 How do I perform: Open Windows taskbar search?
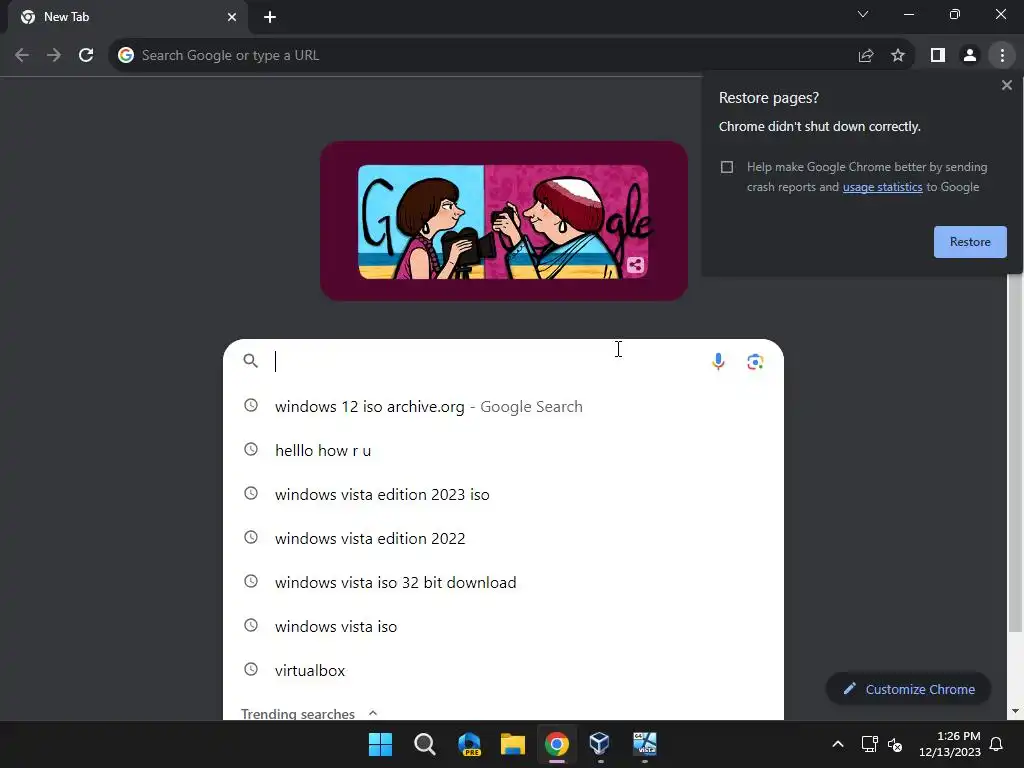pyautogui.click(x=424, y=744)
